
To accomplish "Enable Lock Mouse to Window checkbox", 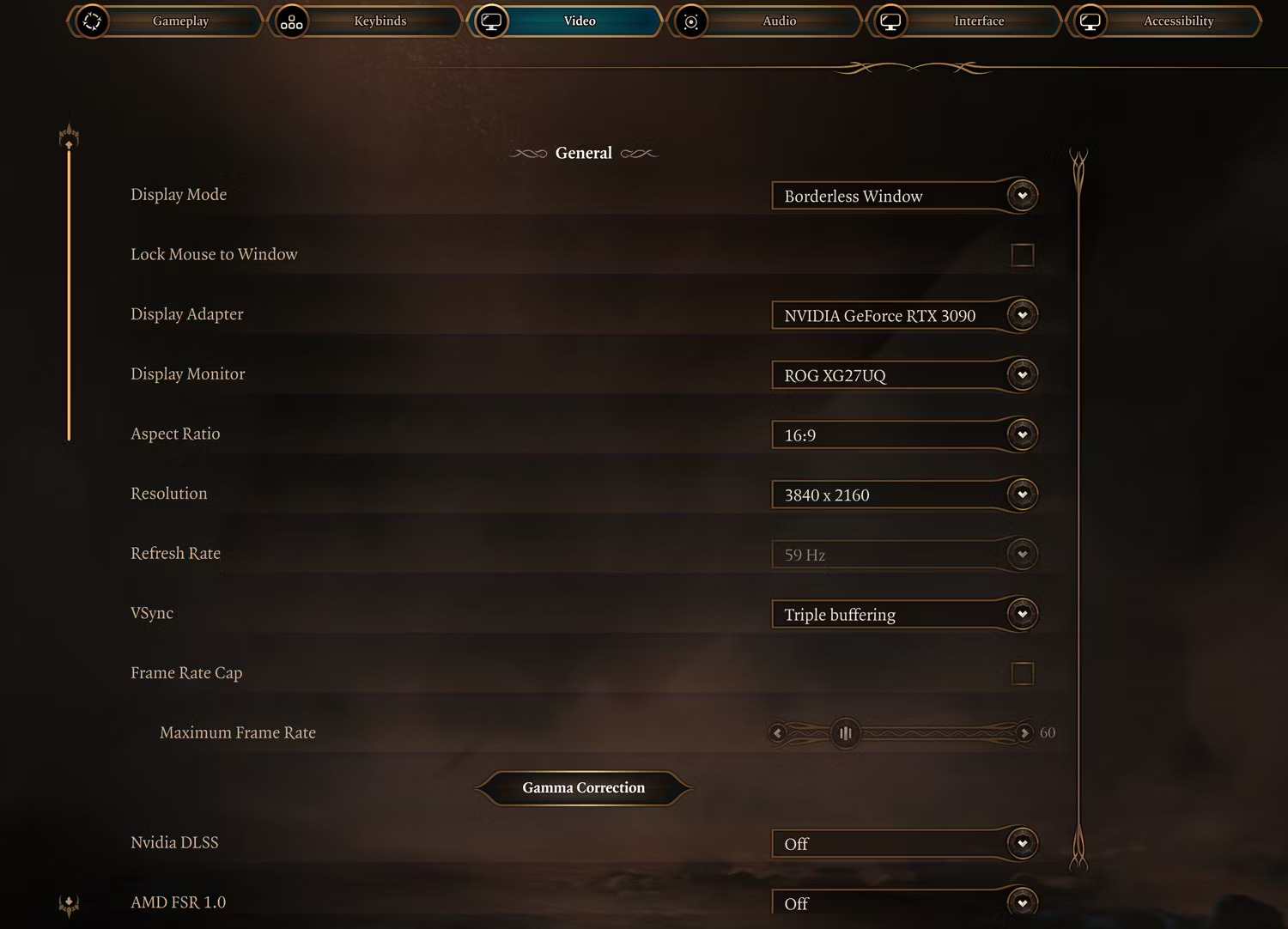I will (x=1022, y=255).
